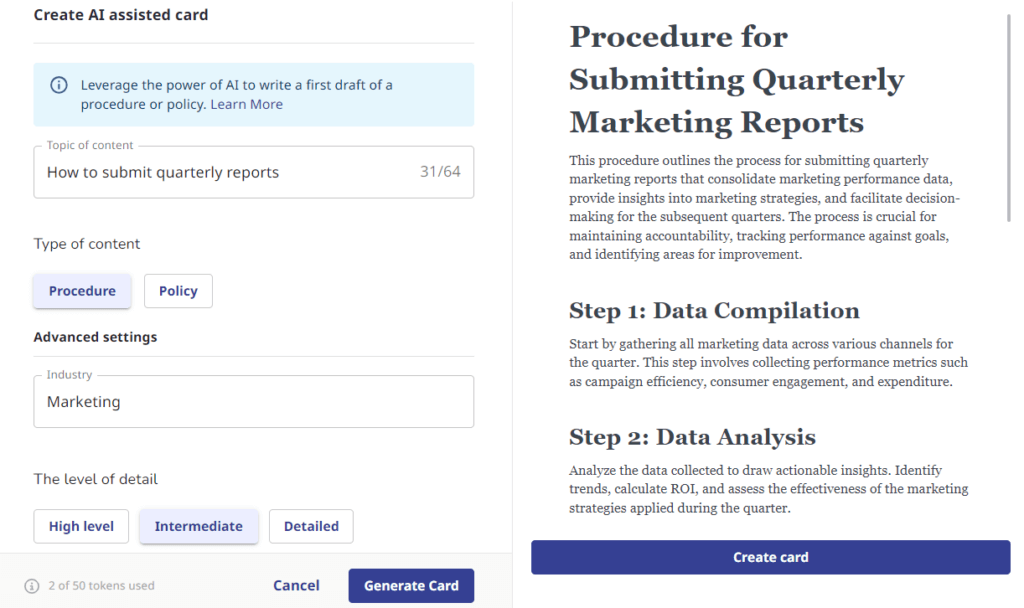Open the Learn More link

click(246, 104)
